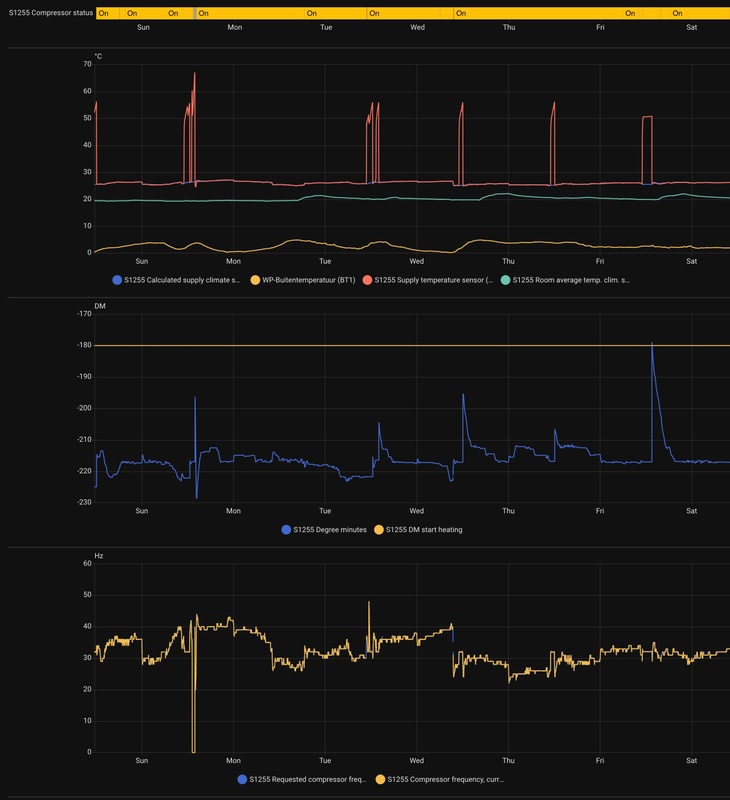
Task: Toggle S1255 DM start heating legend entry
Action: point(418,530)
